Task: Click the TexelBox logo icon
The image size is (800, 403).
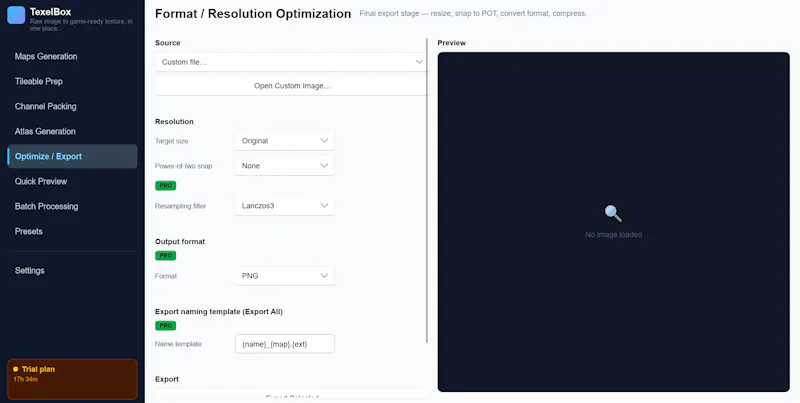Action: [16, 15]
